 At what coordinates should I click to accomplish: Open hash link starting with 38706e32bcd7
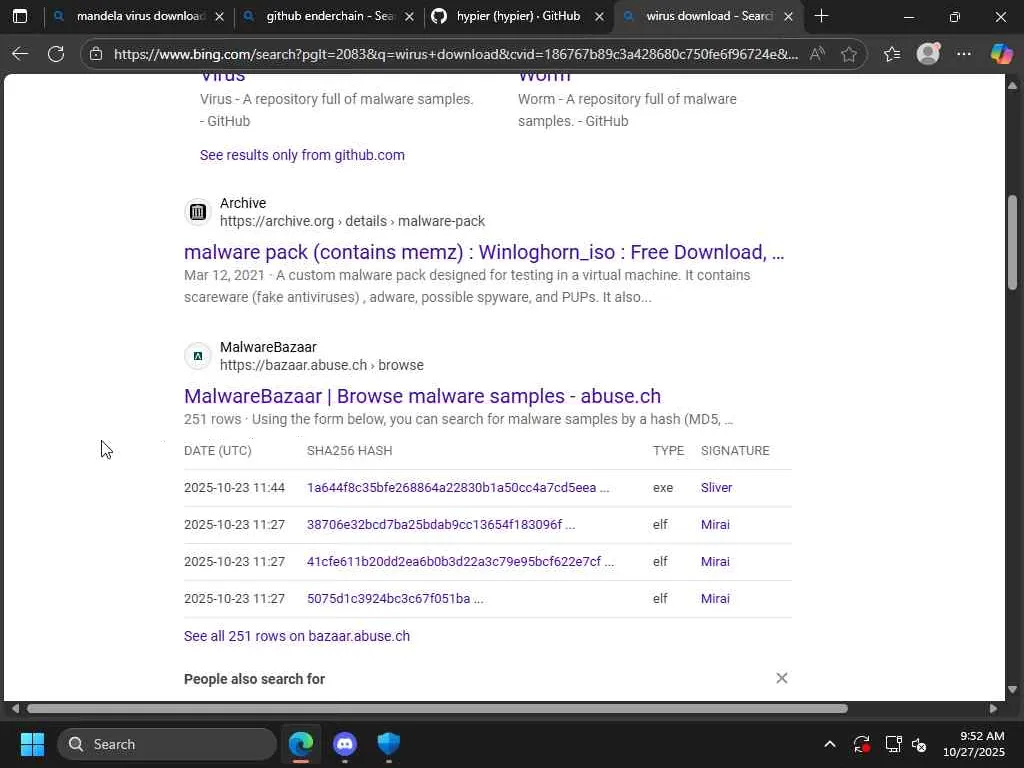click(x=441, y=525)
